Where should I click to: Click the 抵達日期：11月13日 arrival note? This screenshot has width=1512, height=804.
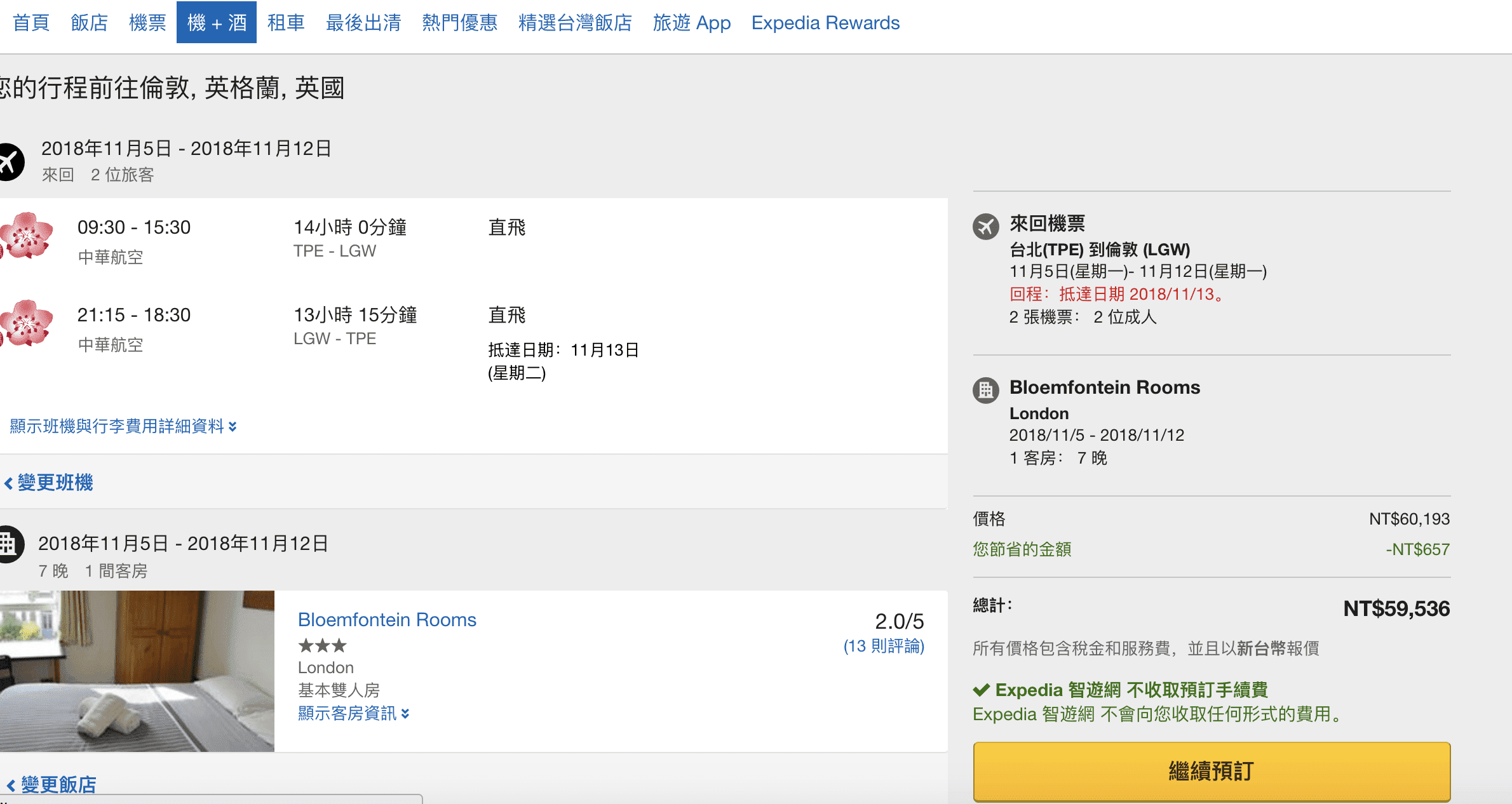564,361
